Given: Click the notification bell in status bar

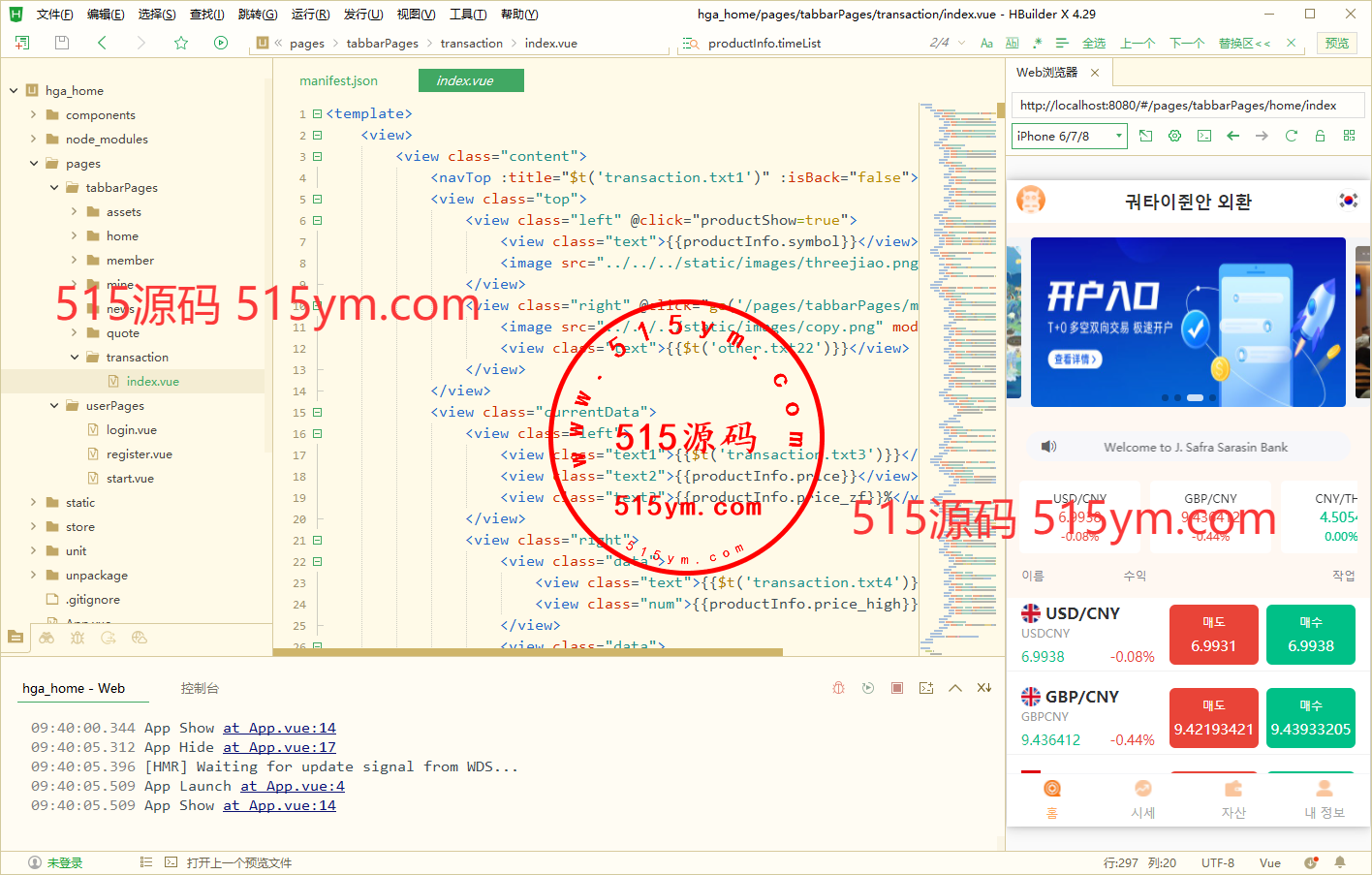Looking at the screenshot, I should point(1340,862).
